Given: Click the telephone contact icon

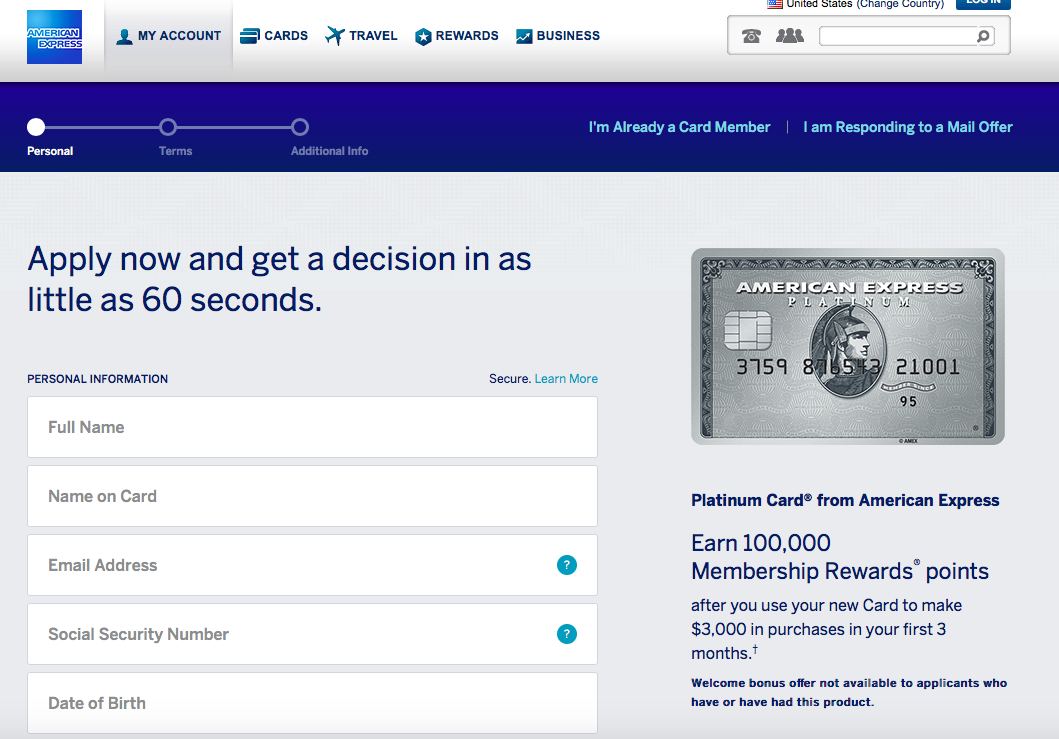Looking at the screenshot, I should [x=751, y=36].
